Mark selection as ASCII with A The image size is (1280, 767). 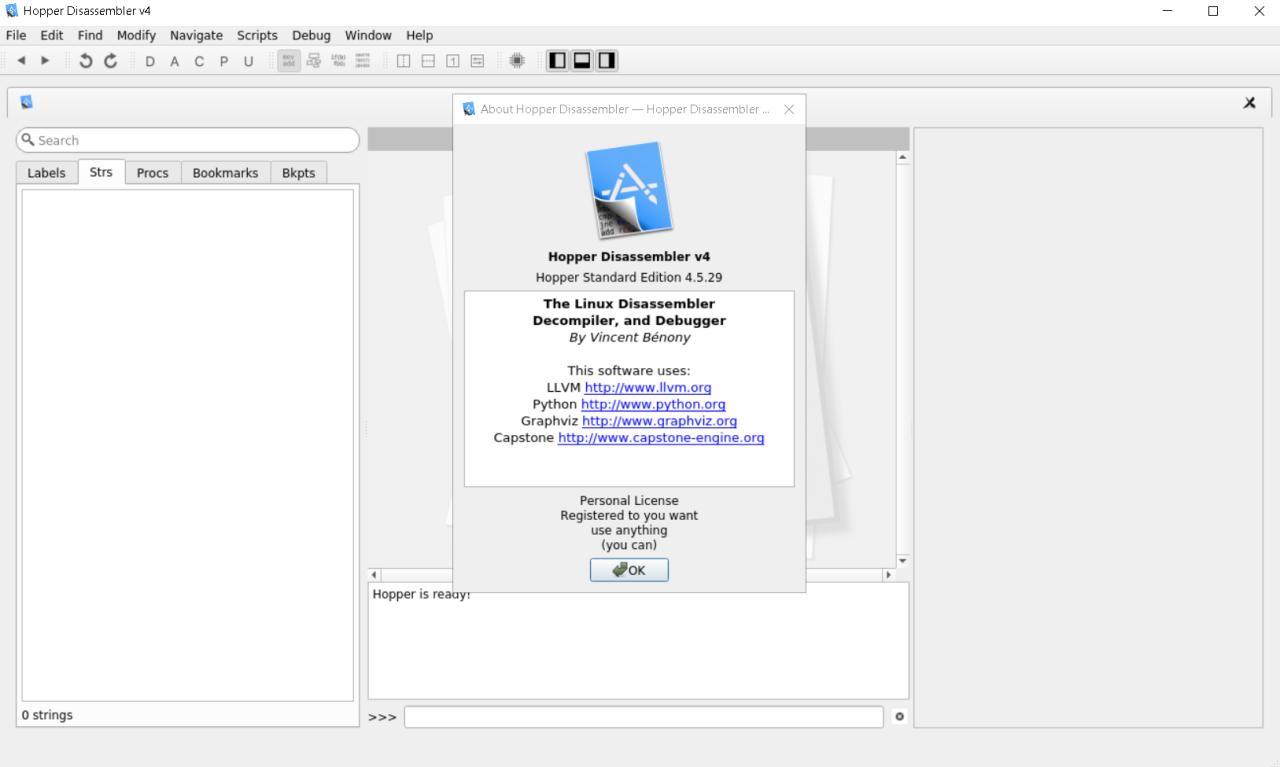(174, 61)
